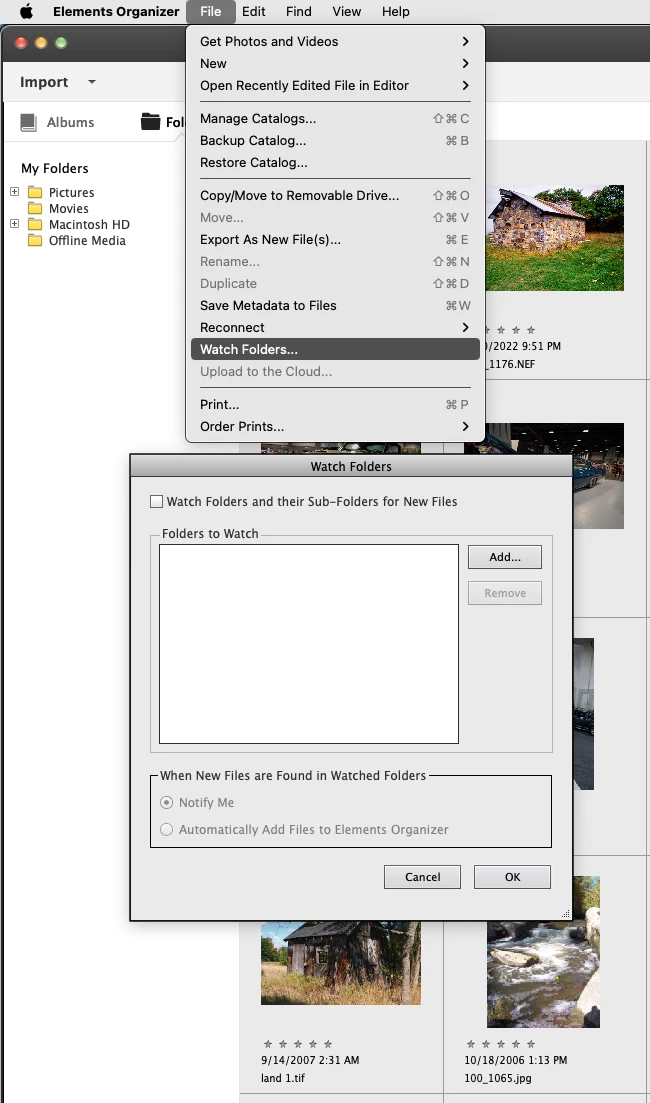Screen dimensions: 650x1103
Task: Open the Apple menu
Action: pyautogui.click(x=26, y=11)
